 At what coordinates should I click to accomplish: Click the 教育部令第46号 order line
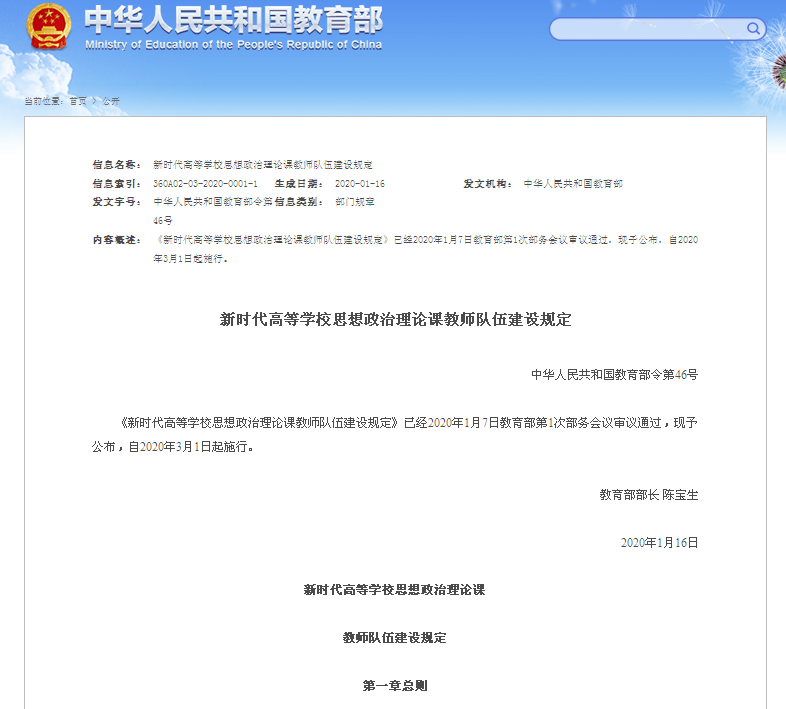tap(614, 375)
